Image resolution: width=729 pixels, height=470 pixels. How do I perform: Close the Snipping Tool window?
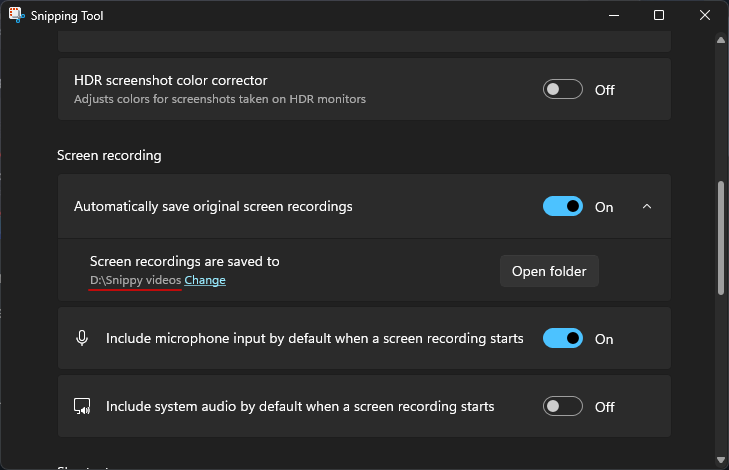coord(705,16)
